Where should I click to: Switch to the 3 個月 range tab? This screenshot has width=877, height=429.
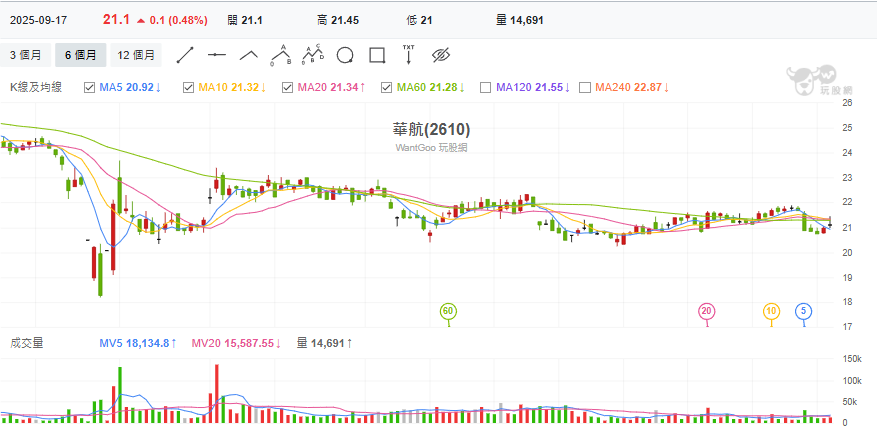(x=27, y=55)
